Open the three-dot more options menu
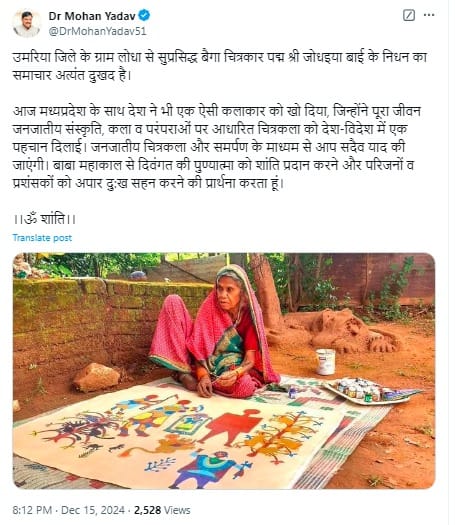The image size is (455, 525). (429, 15)
